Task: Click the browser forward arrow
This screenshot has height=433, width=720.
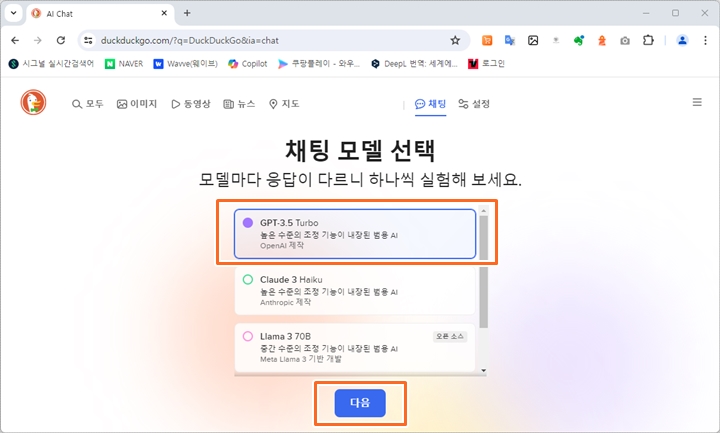Action: [x=38, y=40]
